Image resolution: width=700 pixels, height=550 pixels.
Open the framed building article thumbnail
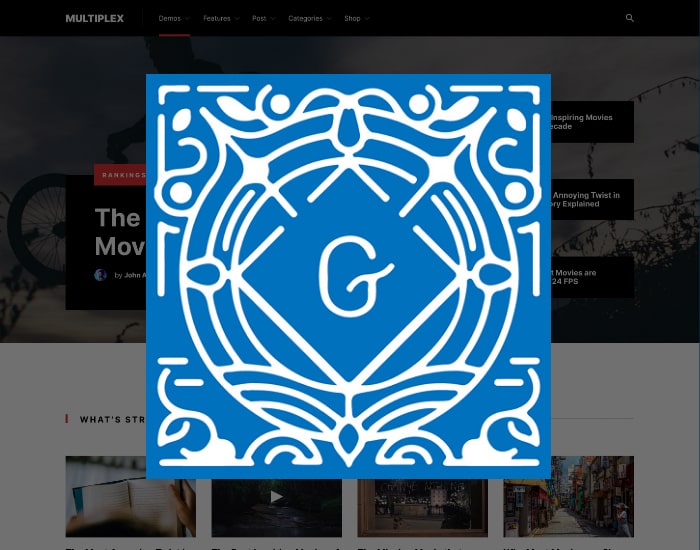422,508
